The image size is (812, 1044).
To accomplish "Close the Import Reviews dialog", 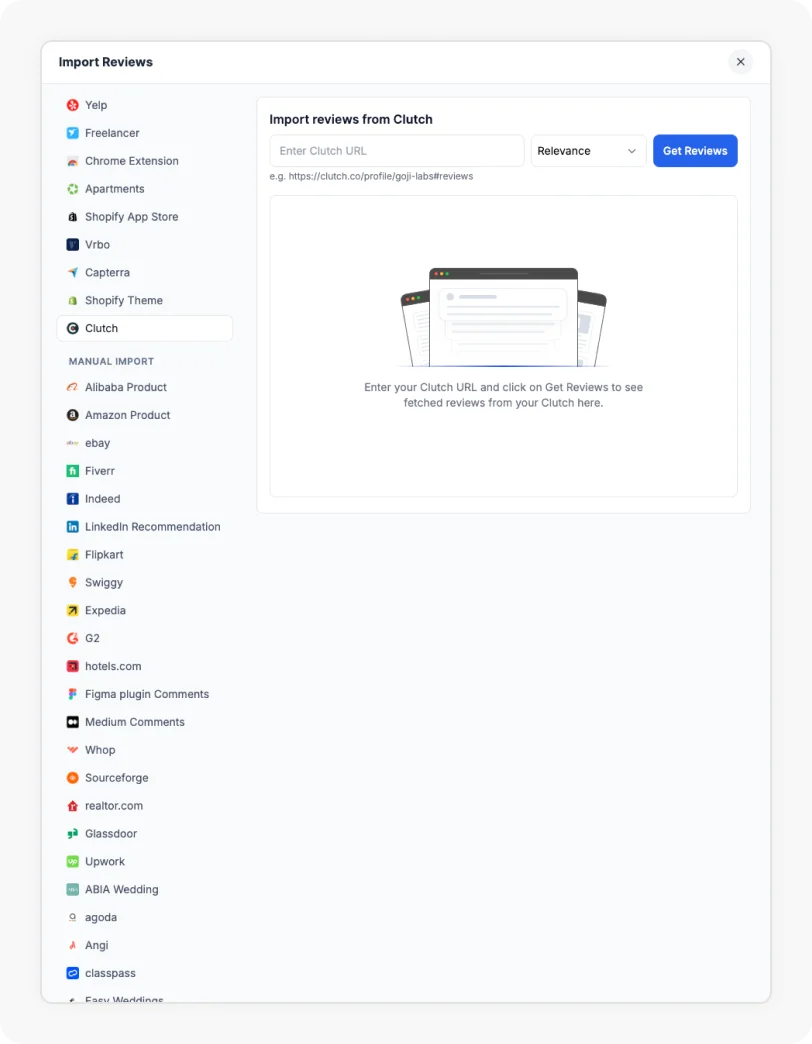I will (x=740, y=62).
